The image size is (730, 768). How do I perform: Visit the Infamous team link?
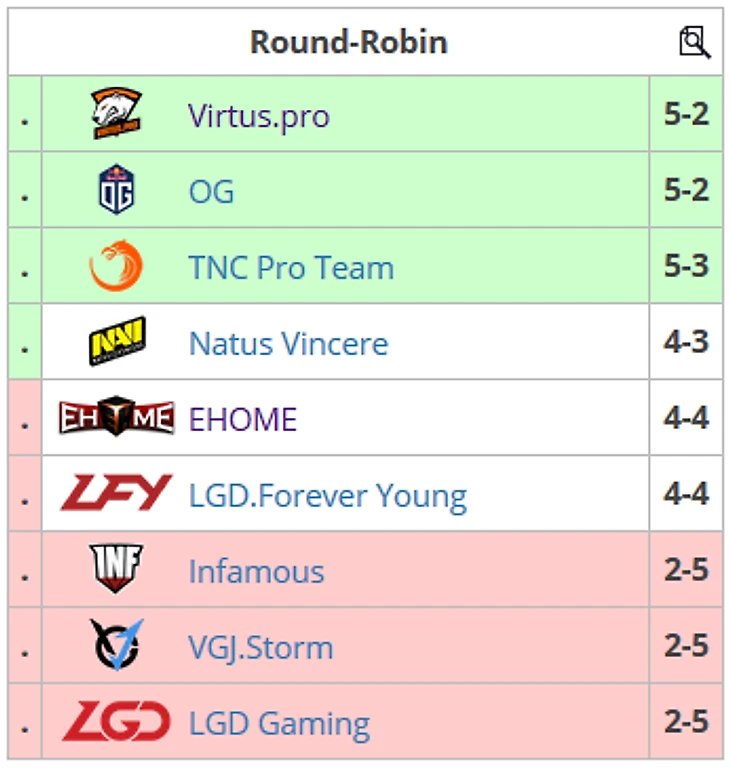point(256,572)
